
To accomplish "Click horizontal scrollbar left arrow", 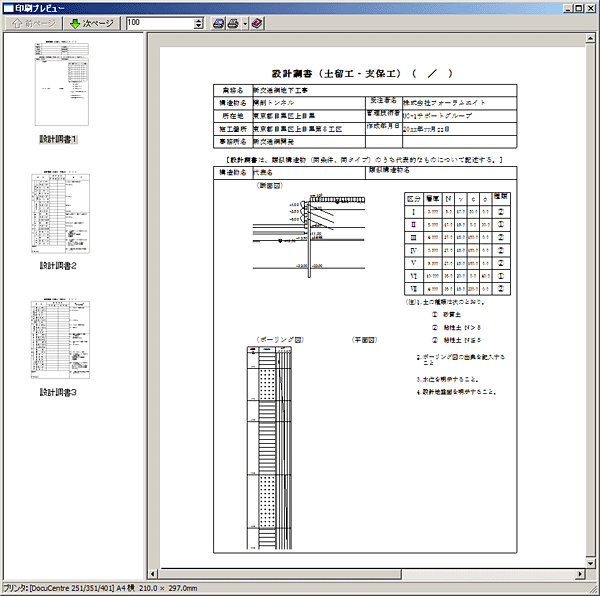I will 153,573.
